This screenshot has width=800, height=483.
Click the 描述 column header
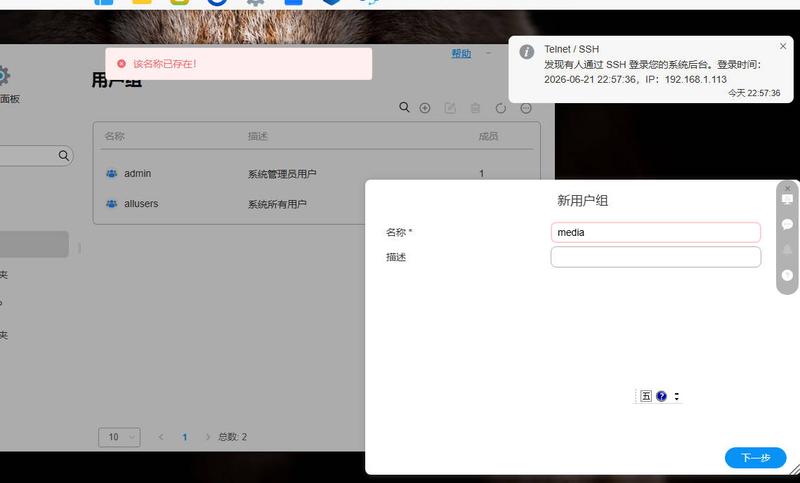(258, 136)
